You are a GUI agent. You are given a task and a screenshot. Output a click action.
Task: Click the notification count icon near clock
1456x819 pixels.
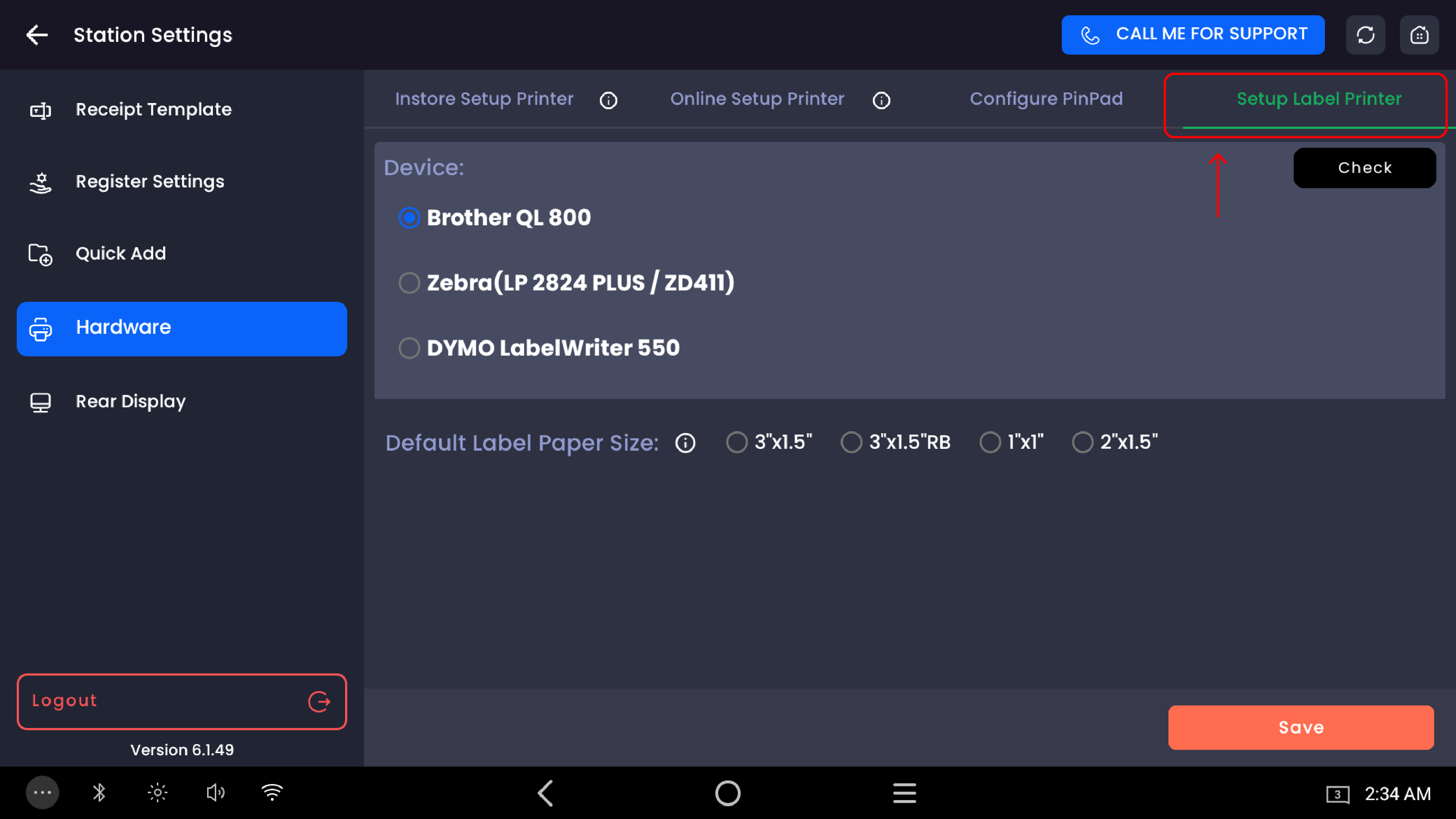1337,794
